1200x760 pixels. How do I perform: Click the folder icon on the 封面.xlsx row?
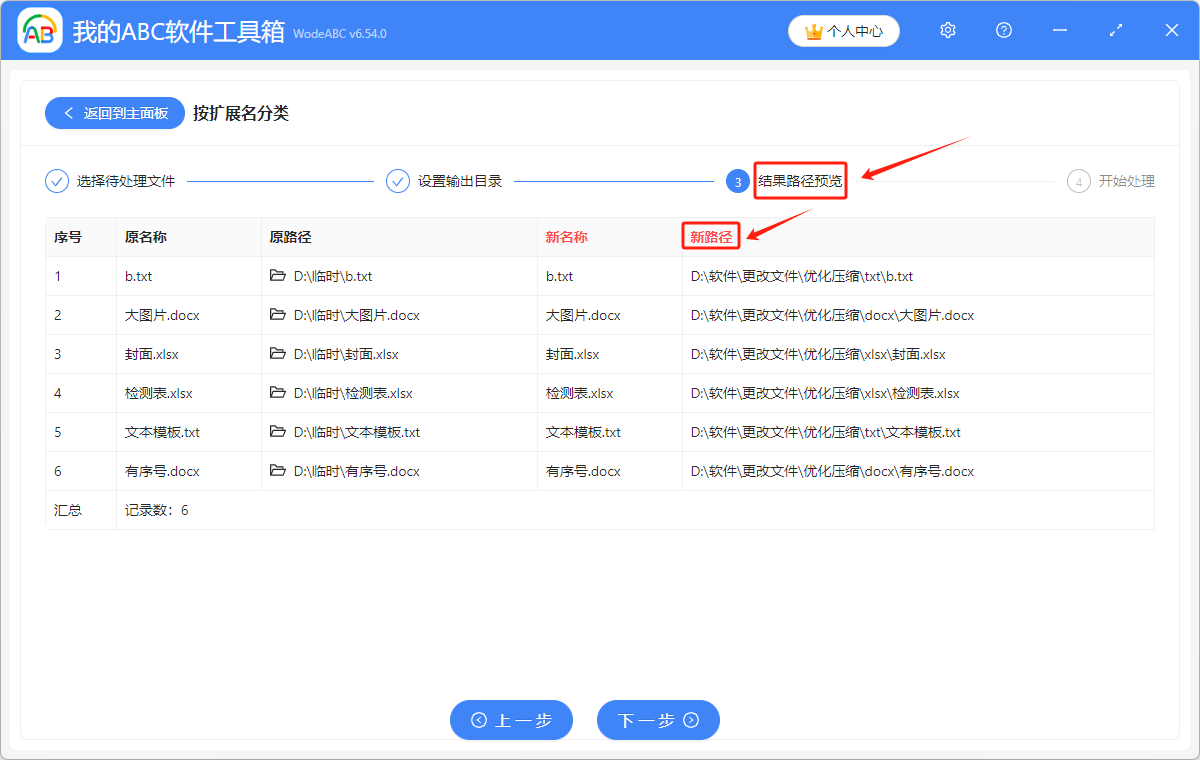[x=278, y=354]
